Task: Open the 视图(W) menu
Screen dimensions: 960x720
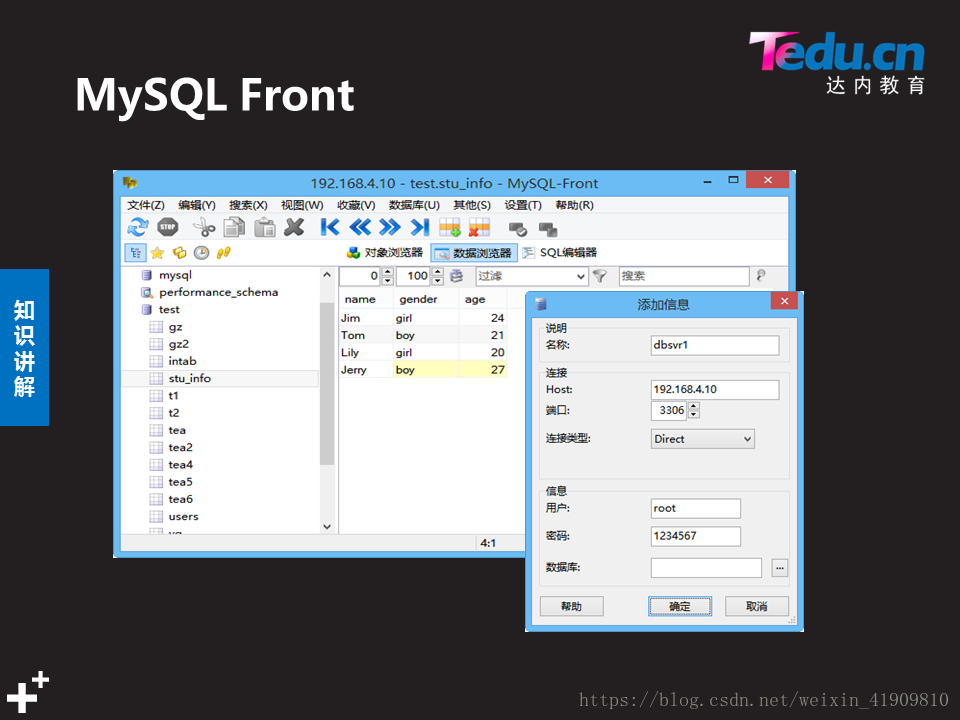Action: pyautogui.click(x=302, y=205)
